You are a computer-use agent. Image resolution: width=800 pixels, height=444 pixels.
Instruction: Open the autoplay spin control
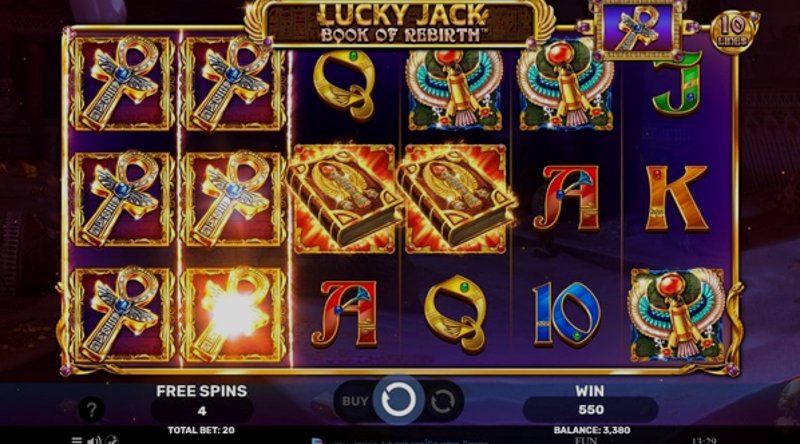442,402
